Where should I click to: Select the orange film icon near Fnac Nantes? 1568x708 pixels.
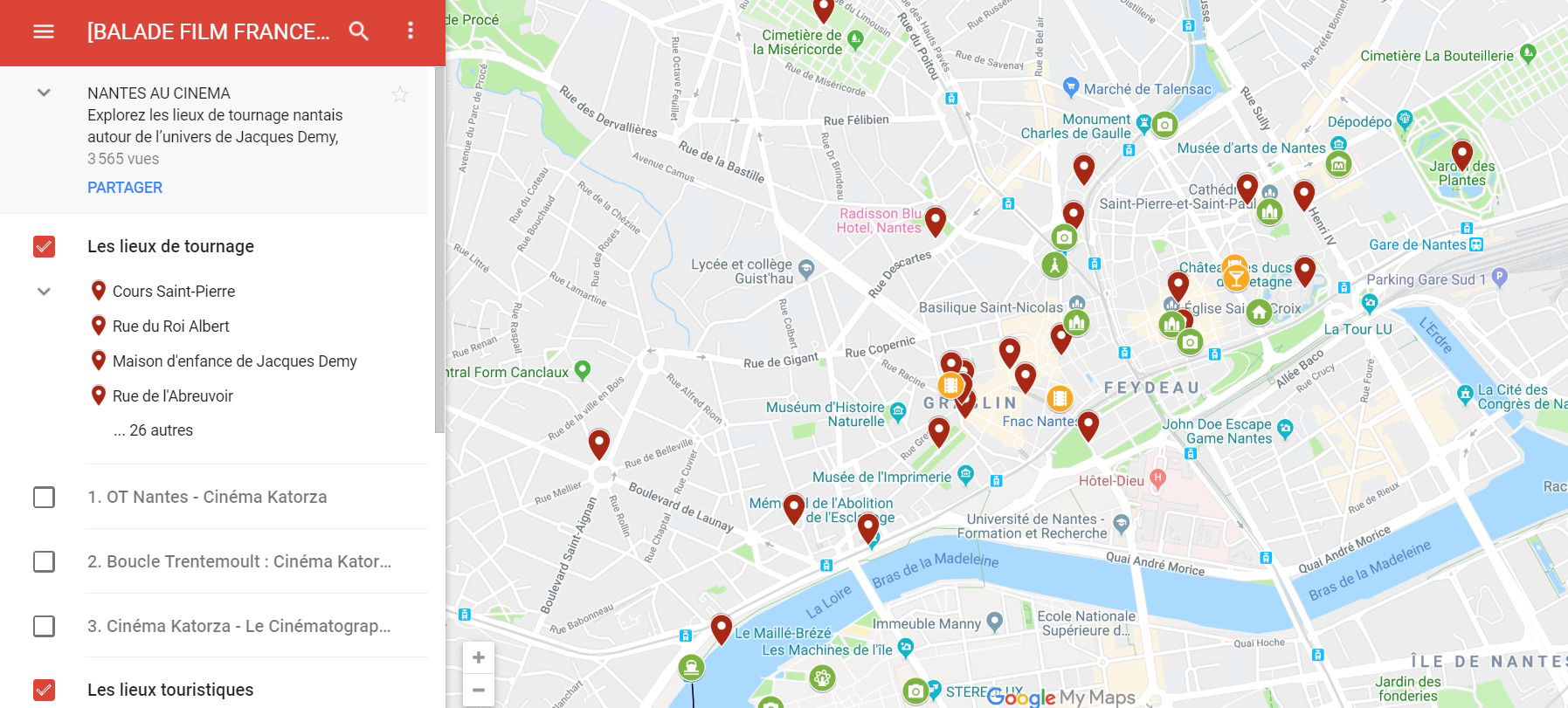click(x=1060, y=399)
